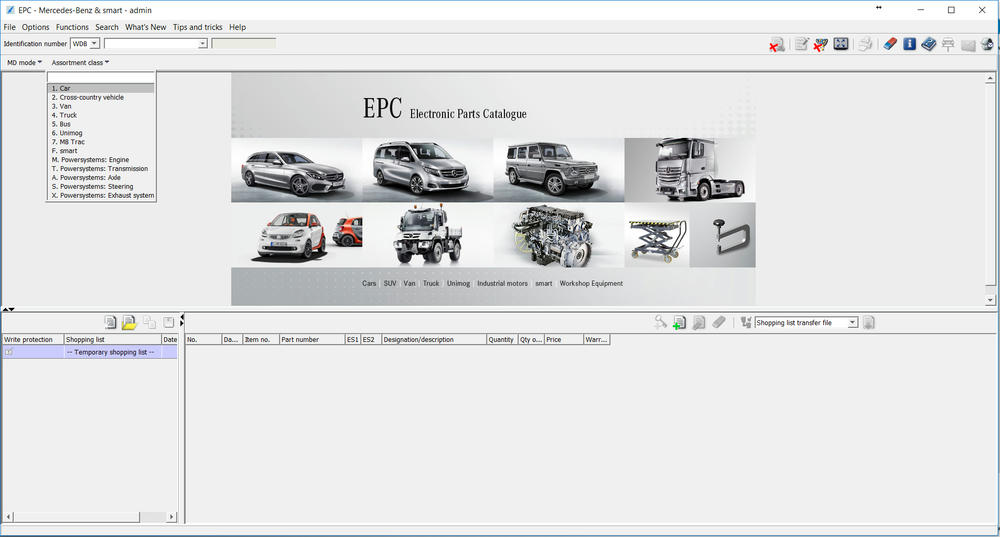
Task: Click the grey envelope toolbar icon
Action: tap(968, 45)
